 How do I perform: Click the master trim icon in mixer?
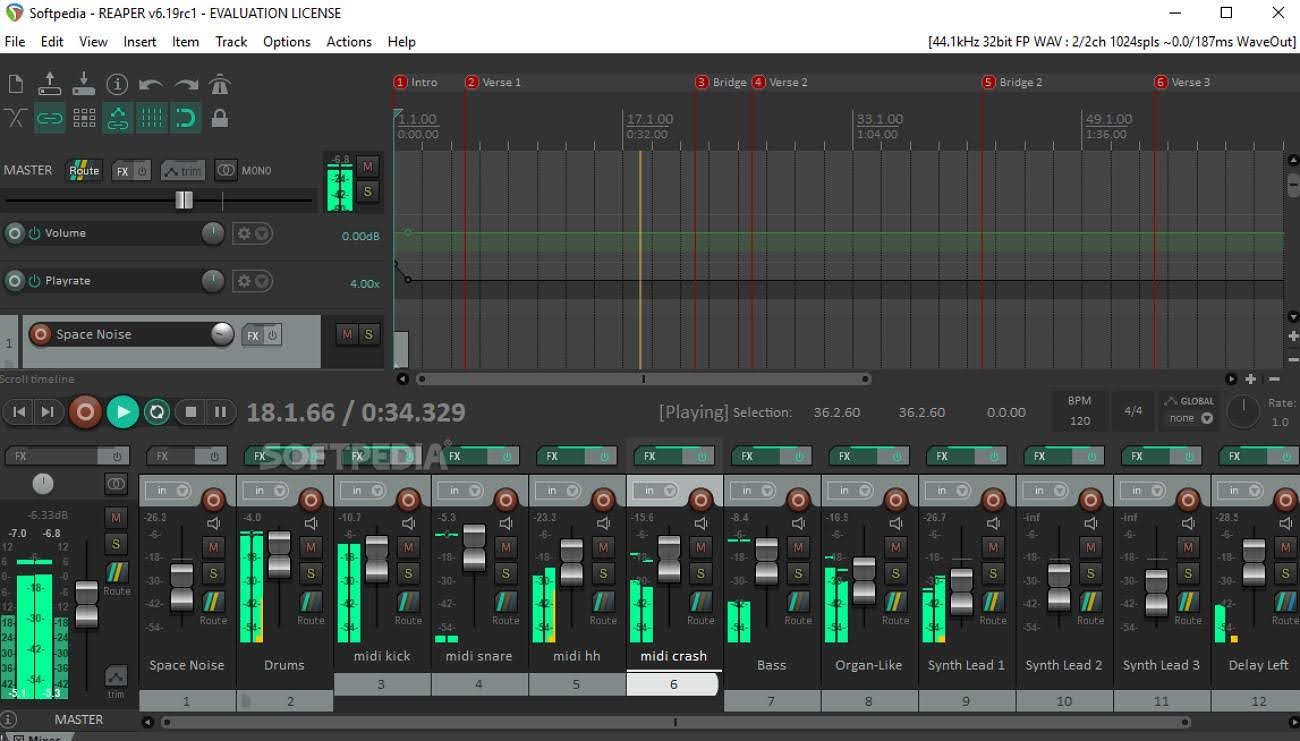point(116,679)
